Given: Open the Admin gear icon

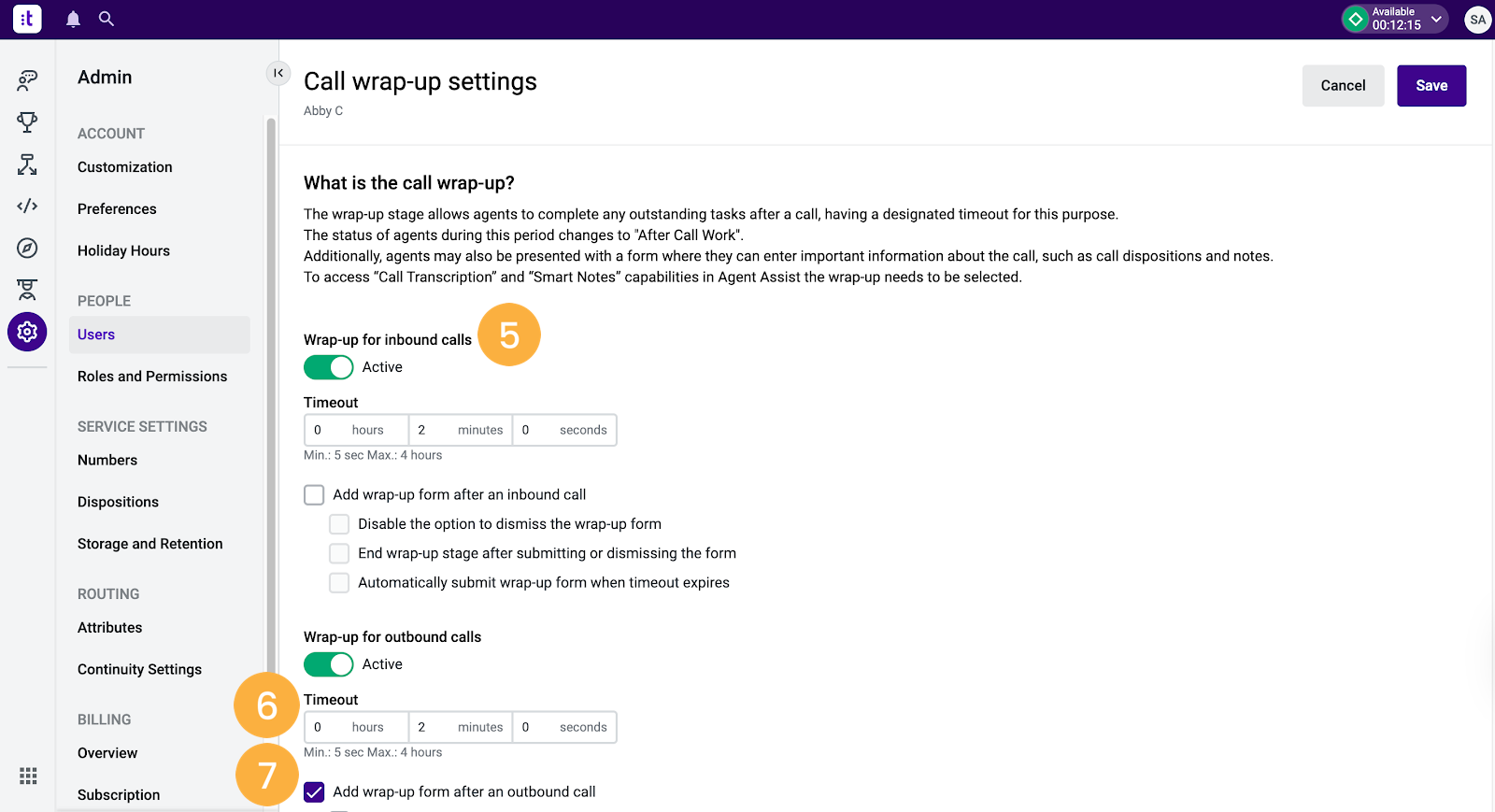Looking at the screenshot, I should pyautogui.click(x=27, y=332).
